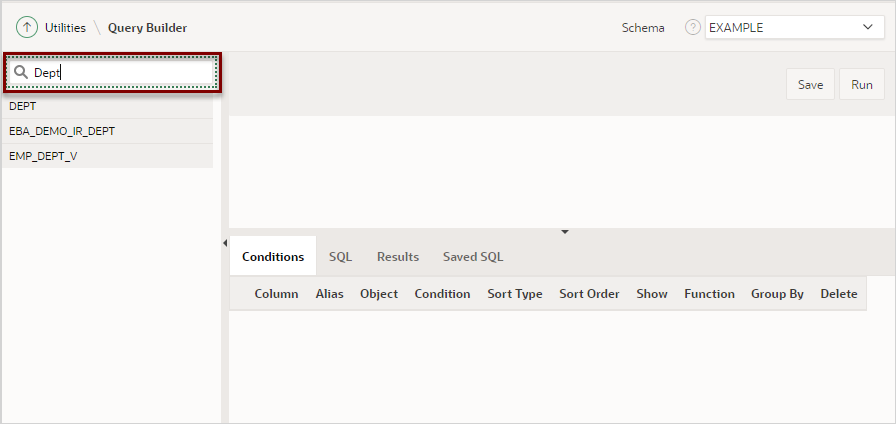Click the Sort Type column header

point(515,294)
